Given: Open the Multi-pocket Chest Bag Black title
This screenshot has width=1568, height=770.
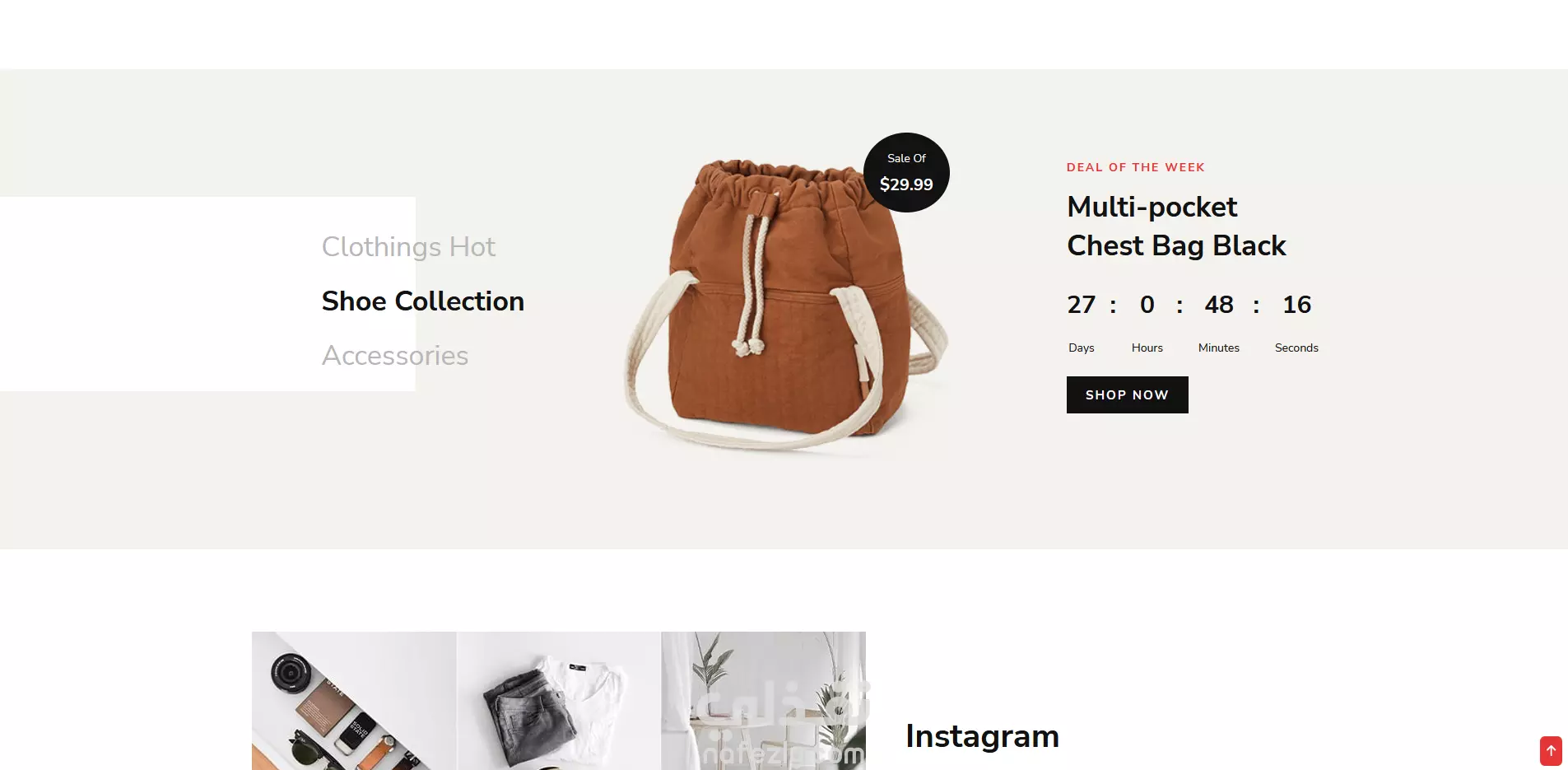Looking at the screenshot, I should coord(1176,226).
